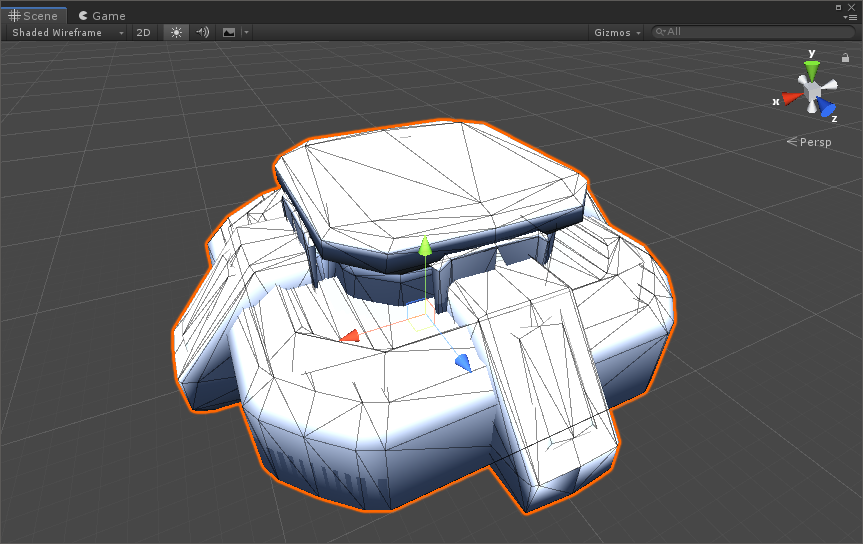The height and width of the screenshot is (544, 863).
Task: Click the green Y axis cone on gizmo
Action: tap(811, 71)
